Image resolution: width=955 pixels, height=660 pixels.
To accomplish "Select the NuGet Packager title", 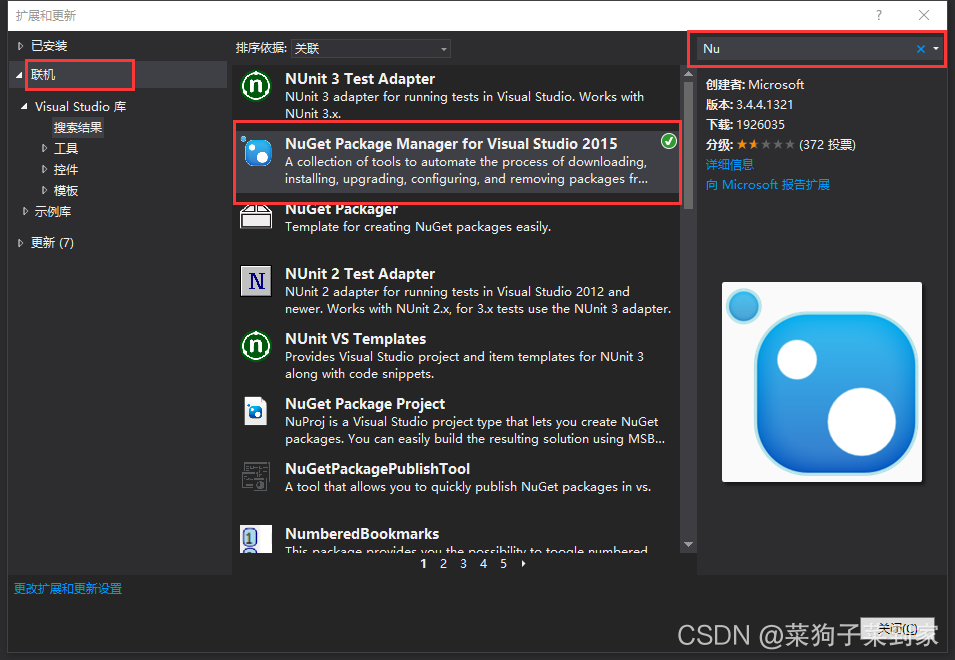I will tap(342, 209).
